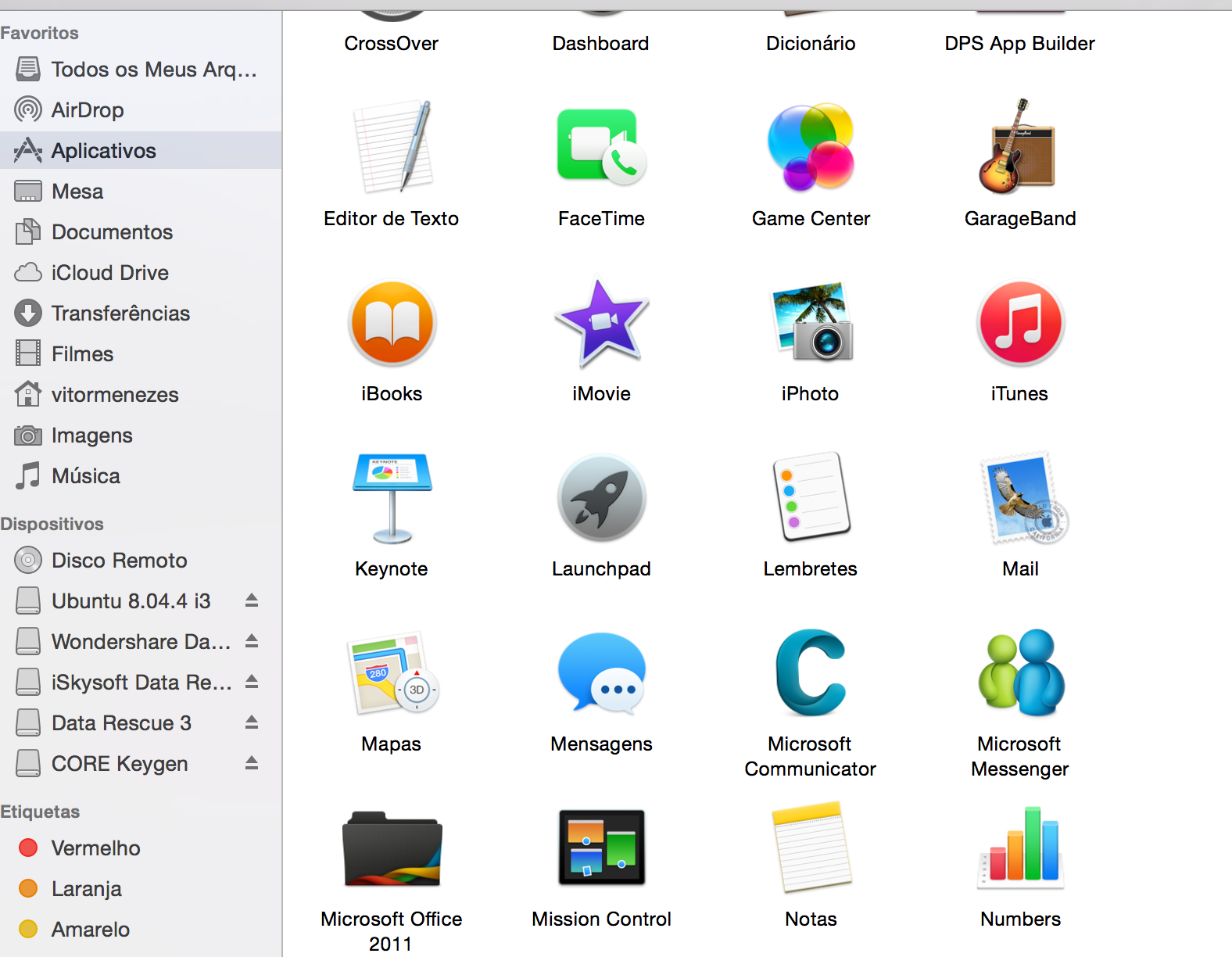Screen dimensions: 1232x957
Task: Eject the Data Rescue 3 disk
Action: (x=252, y=722)
